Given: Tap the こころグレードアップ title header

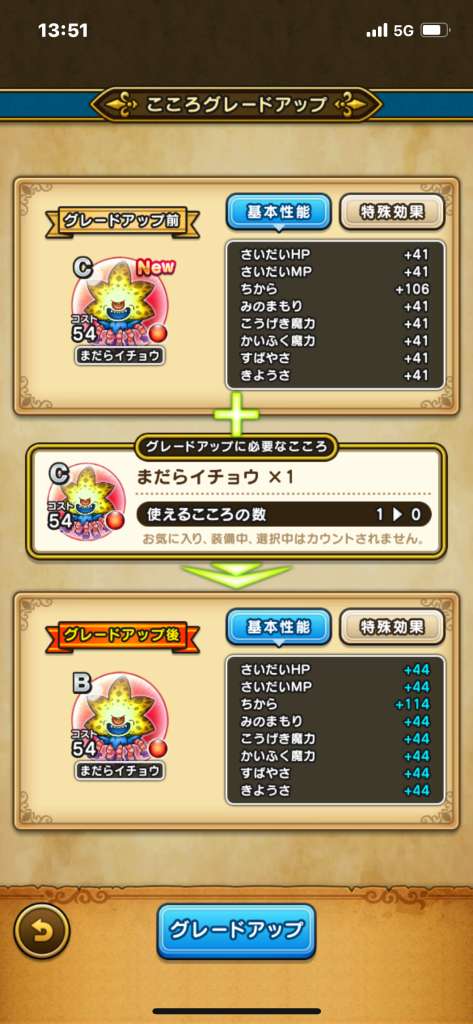Looking at the screenshot, I should [x=236, y=105].
